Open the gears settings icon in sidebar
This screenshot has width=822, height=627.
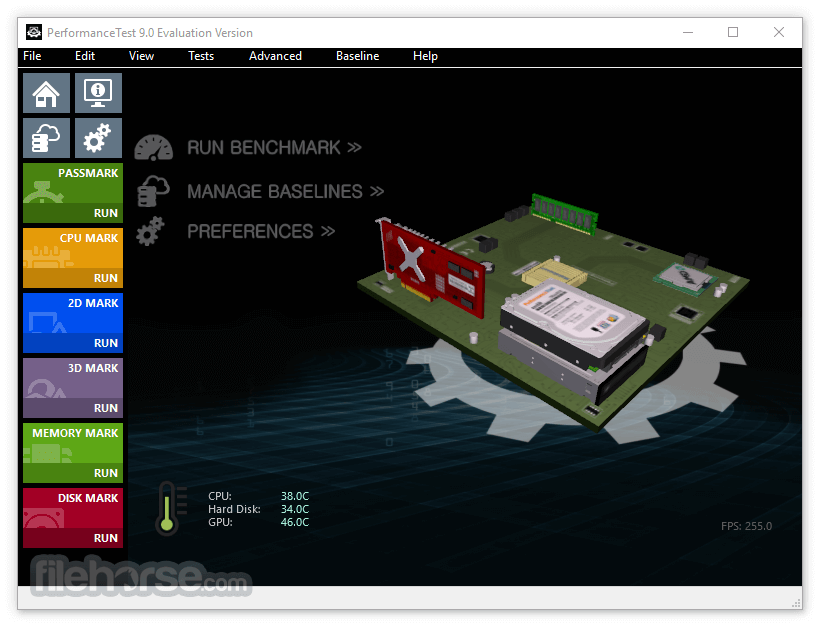click(98, 138)
